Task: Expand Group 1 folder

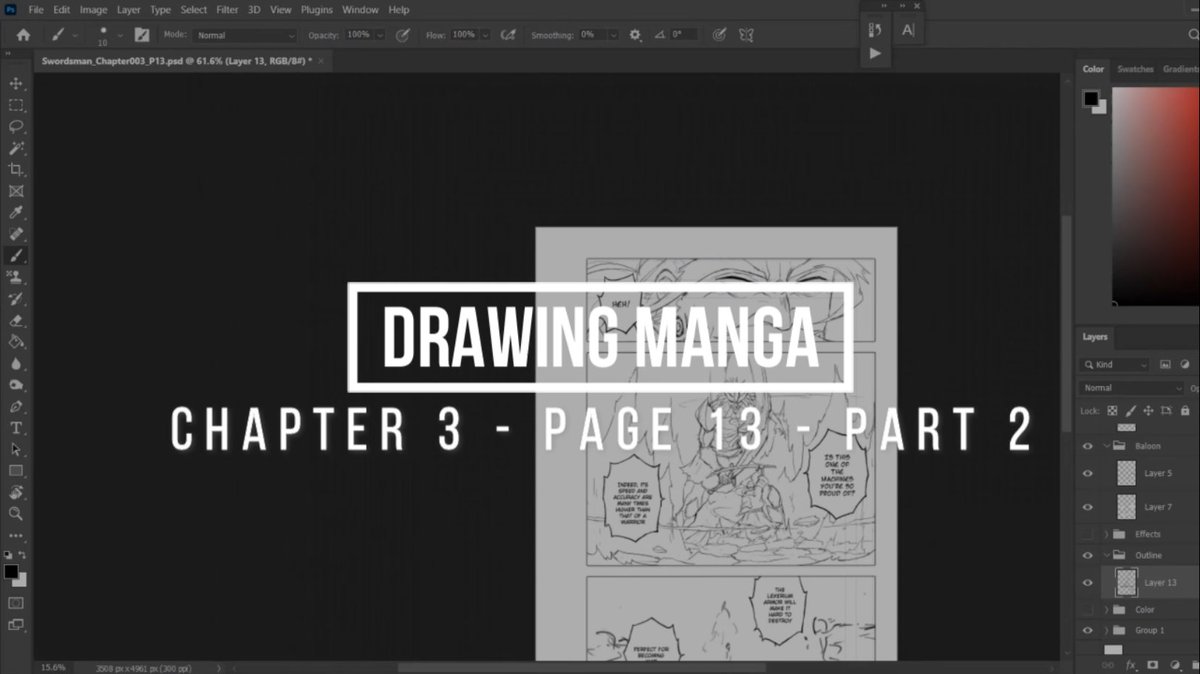Action: [x=1107, y=630]
